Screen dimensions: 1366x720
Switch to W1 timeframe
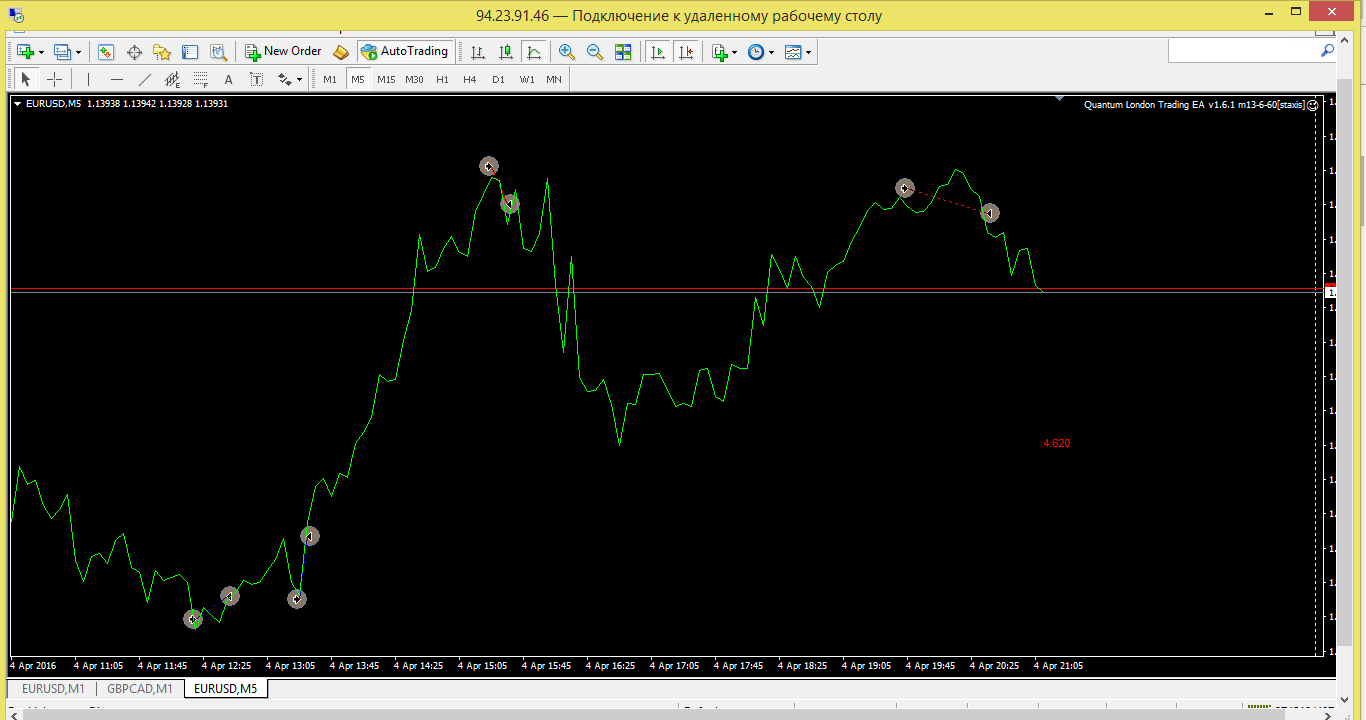[x=526, y=79]
